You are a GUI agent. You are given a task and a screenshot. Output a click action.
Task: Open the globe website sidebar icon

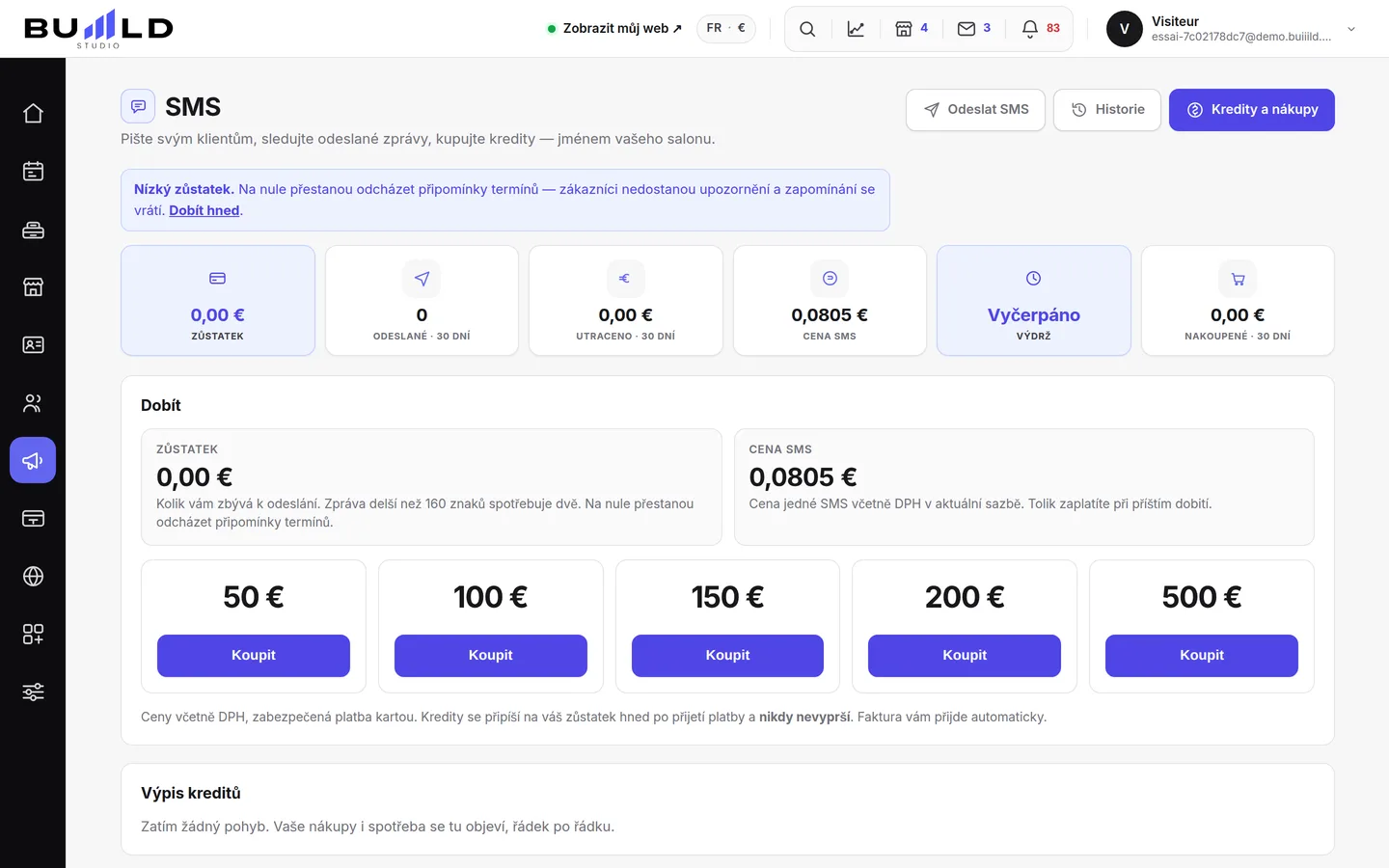click(x=33, y=576)
